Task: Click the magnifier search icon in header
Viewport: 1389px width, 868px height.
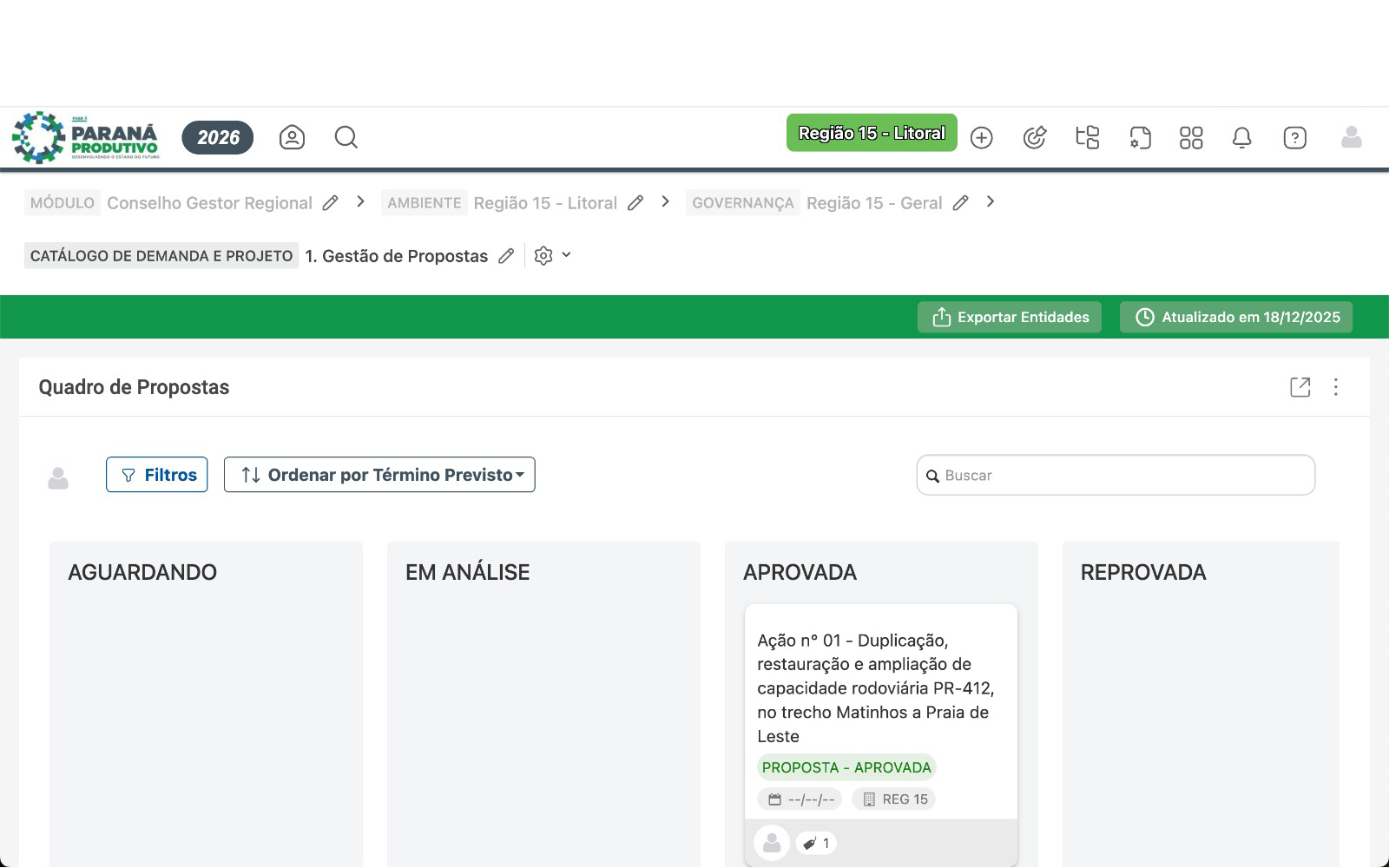Action: 346,137
